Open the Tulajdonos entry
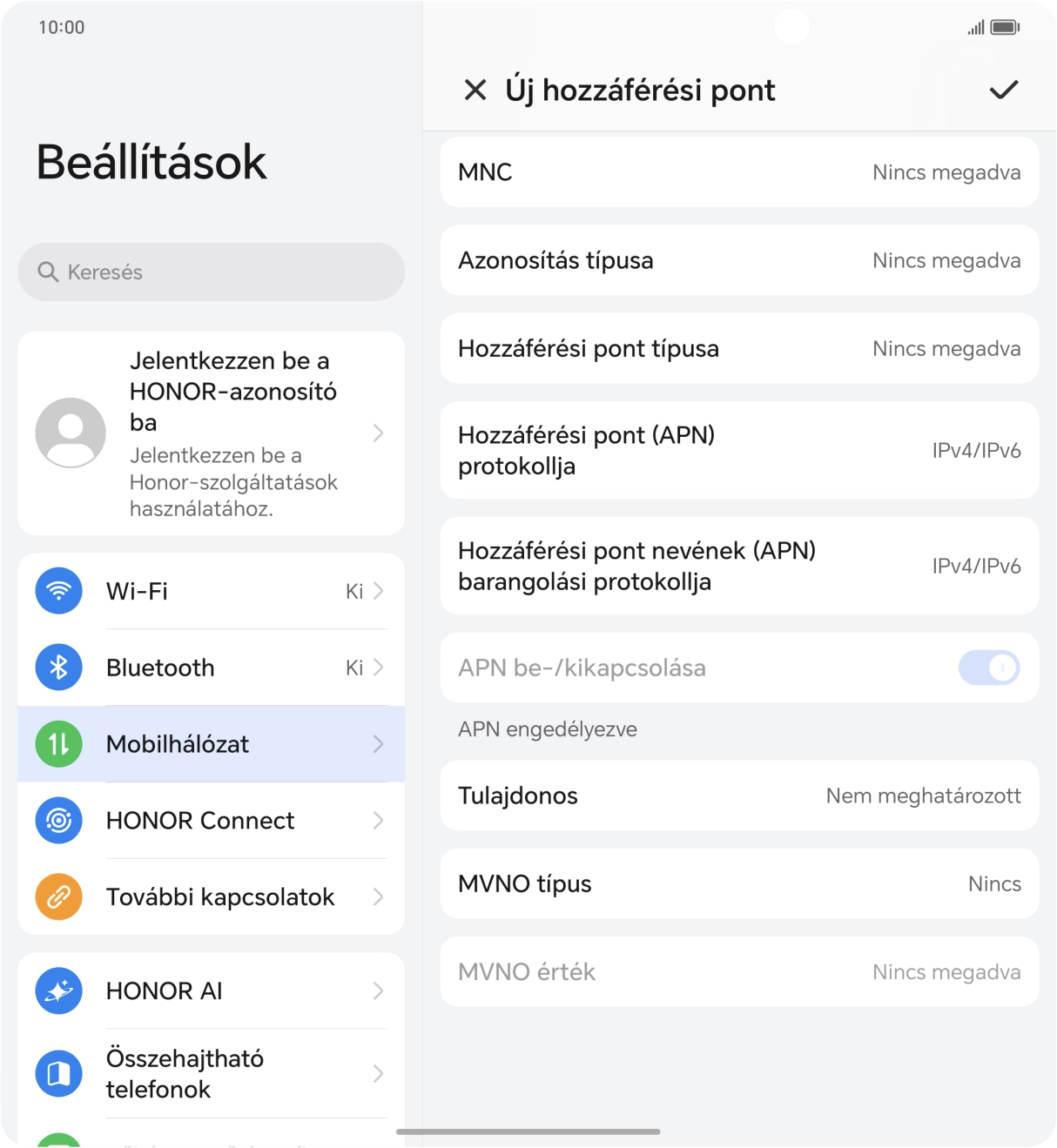Viewport: 1057px width, 1148px height. (x=739, y=796)
